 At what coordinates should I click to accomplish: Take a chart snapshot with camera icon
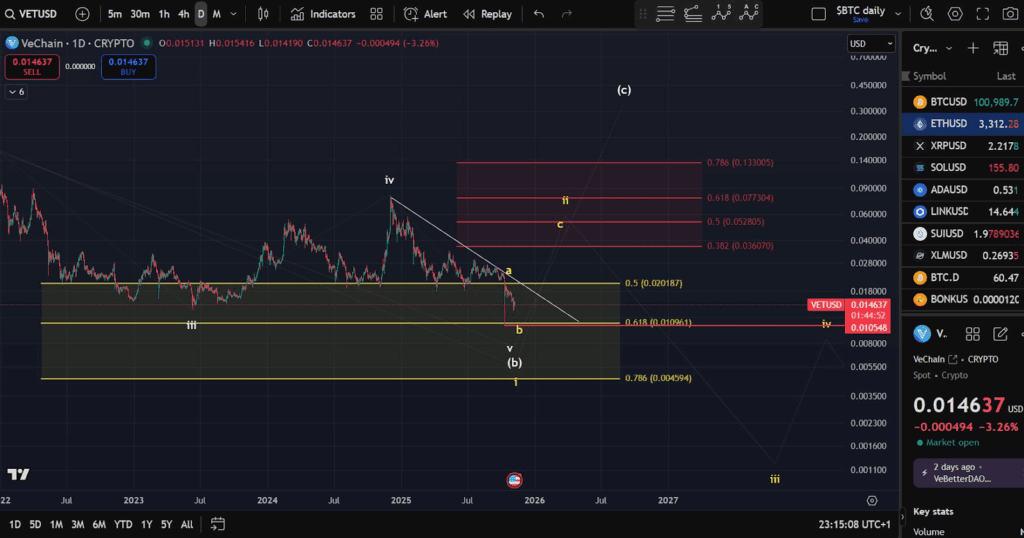tap(1010, 14)
